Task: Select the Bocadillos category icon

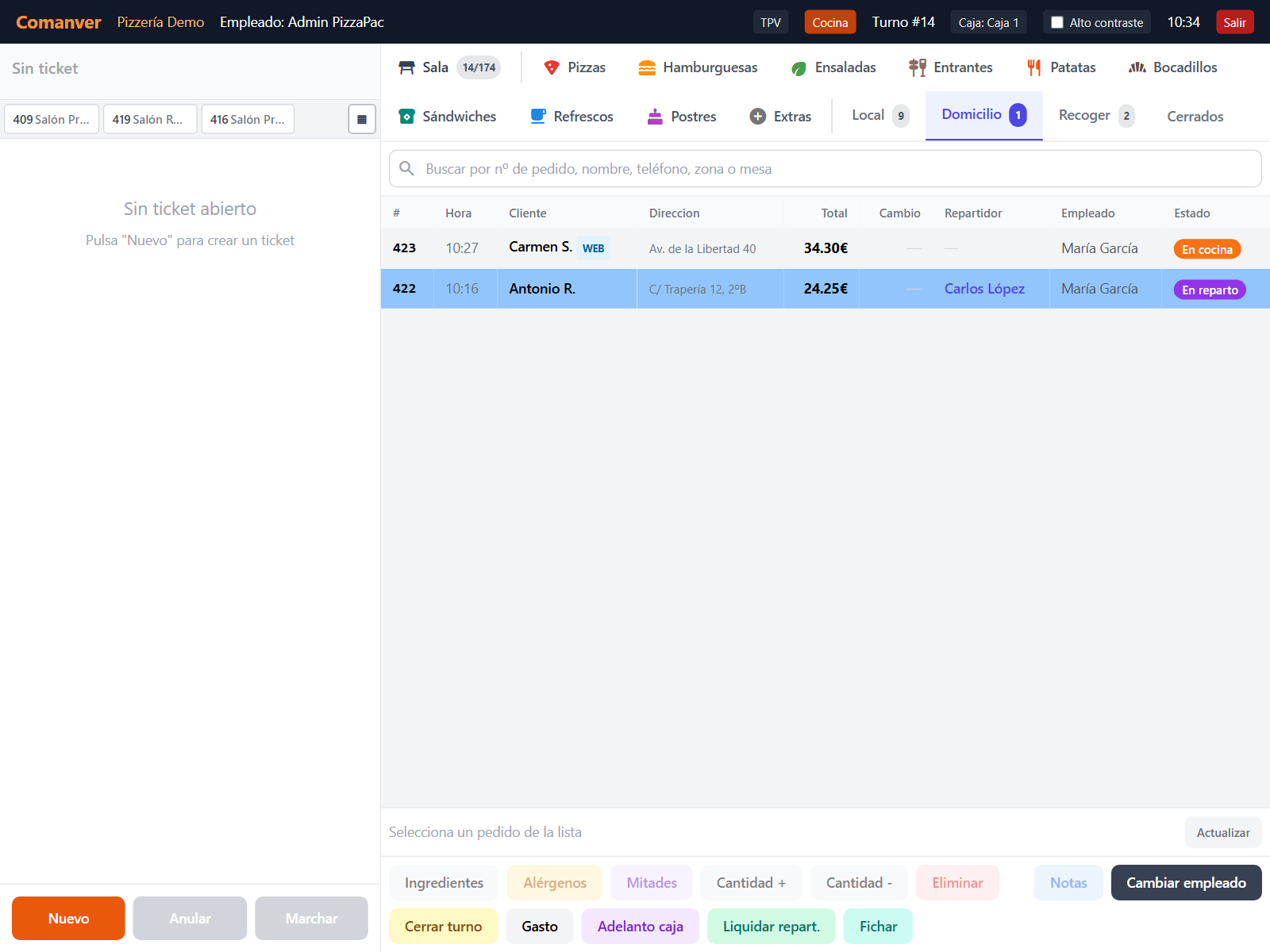Action: [1137, 67]
